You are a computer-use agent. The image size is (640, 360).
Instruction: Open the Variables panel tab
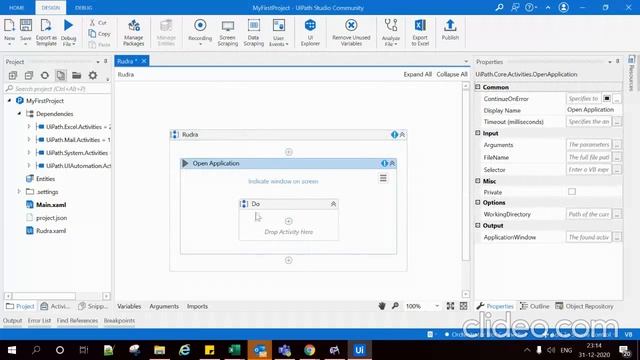(129, 306)
